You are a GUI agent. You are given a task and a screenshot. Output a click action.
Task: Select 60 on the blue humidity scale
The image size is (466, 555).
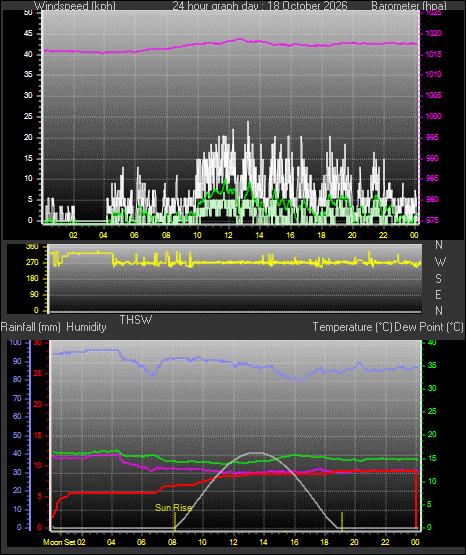click(17, 417)
